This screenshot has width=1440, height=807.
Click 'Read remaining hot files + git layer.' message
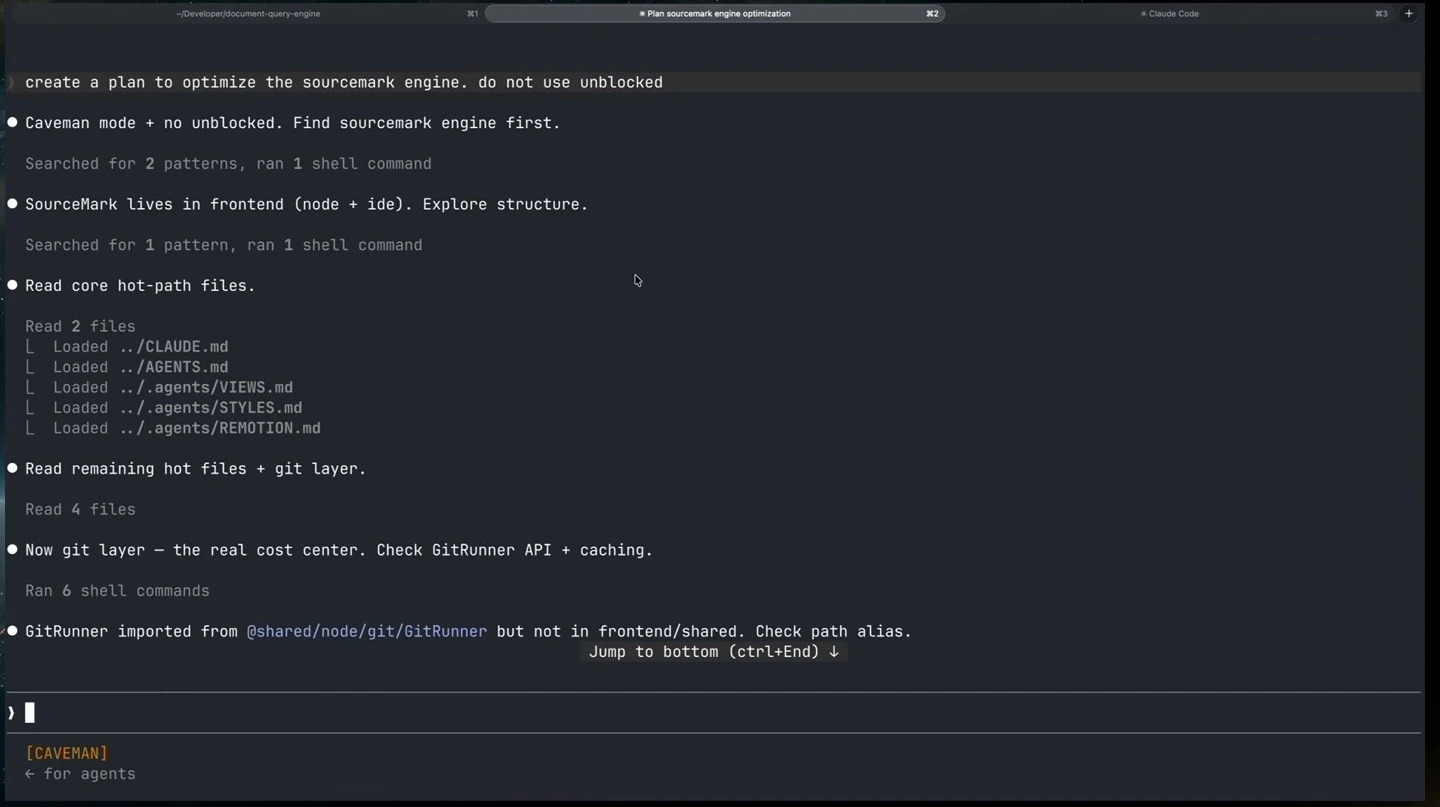coord(195,469)
